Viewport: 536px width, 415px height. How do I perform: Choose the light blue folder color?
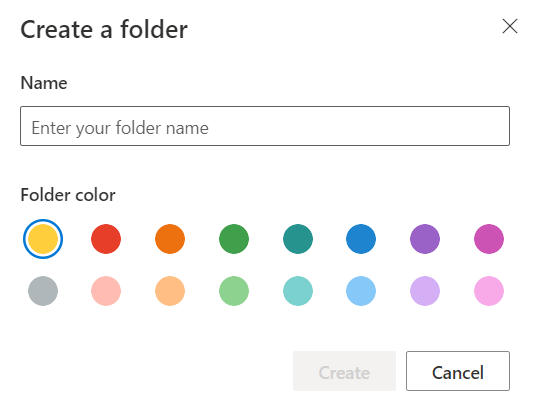(x=361, y=291)
